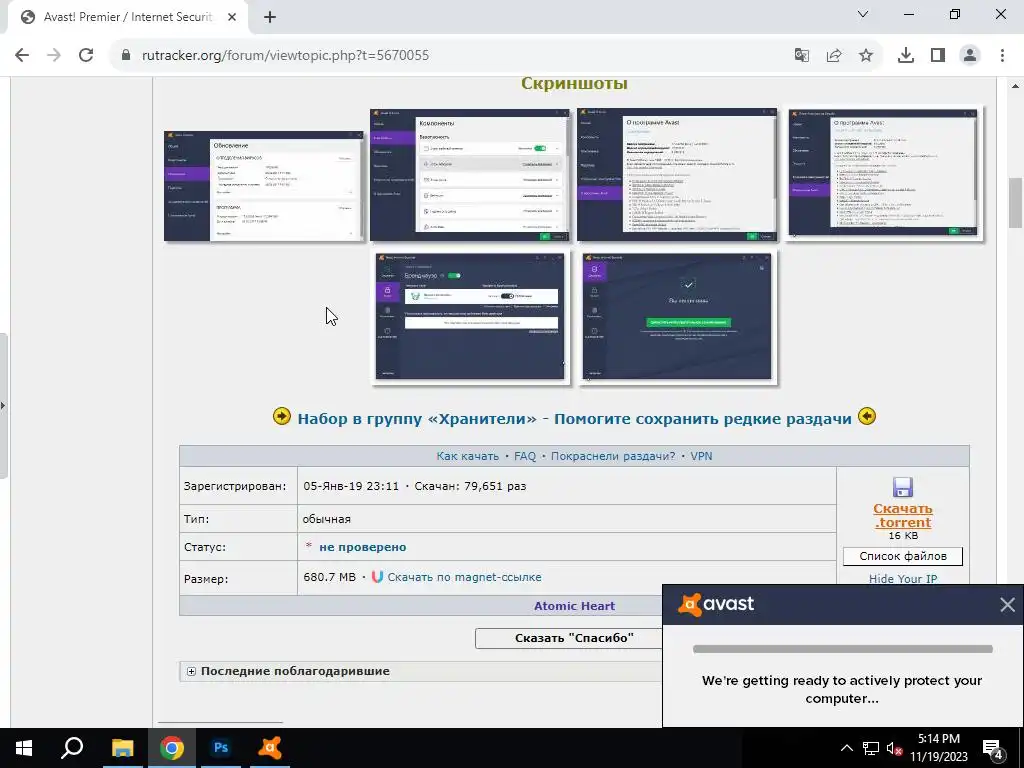Open the third screenshot О программе Avast
Image resolution: width=1024 pixels, height=768 pixels.
click(x=677, y=175)
